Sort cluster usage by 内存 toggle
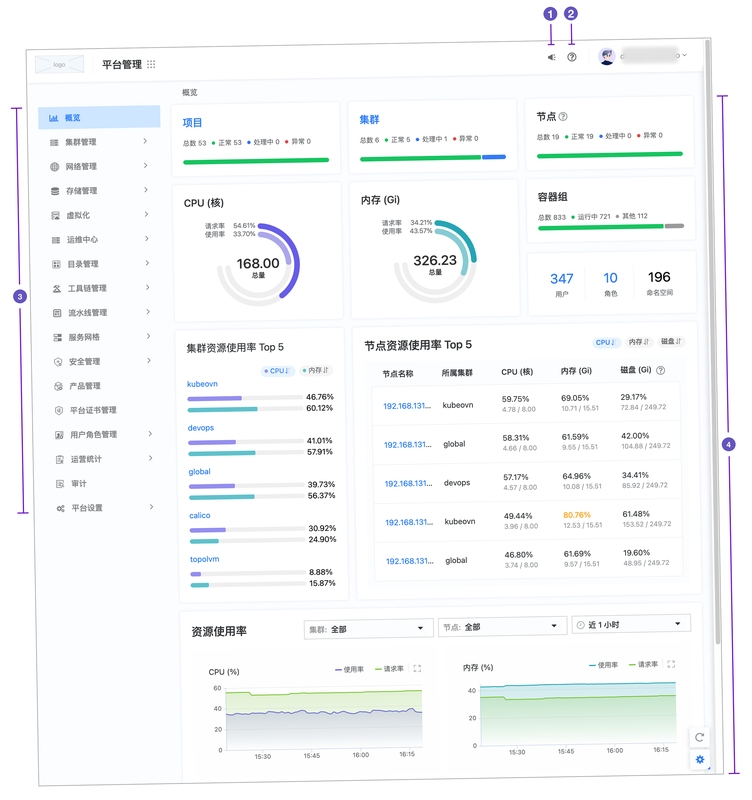 tap(316, 370)
